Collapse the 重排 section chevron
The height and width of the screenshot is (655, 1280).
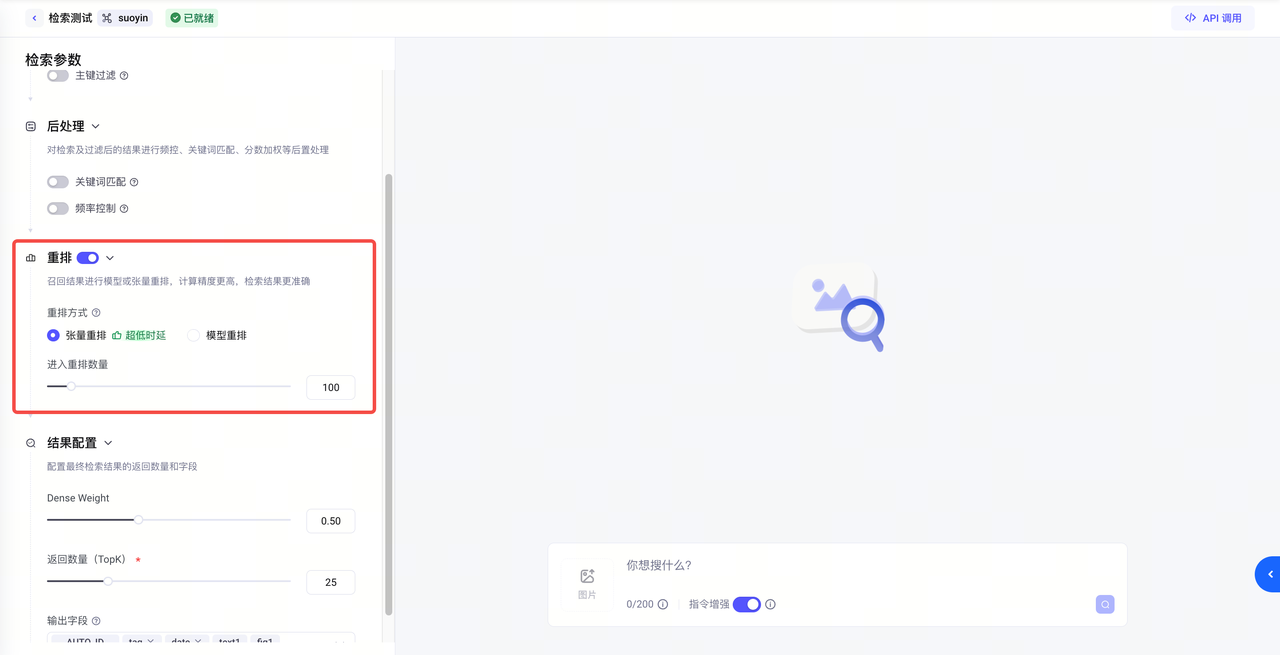coord(110,258)
